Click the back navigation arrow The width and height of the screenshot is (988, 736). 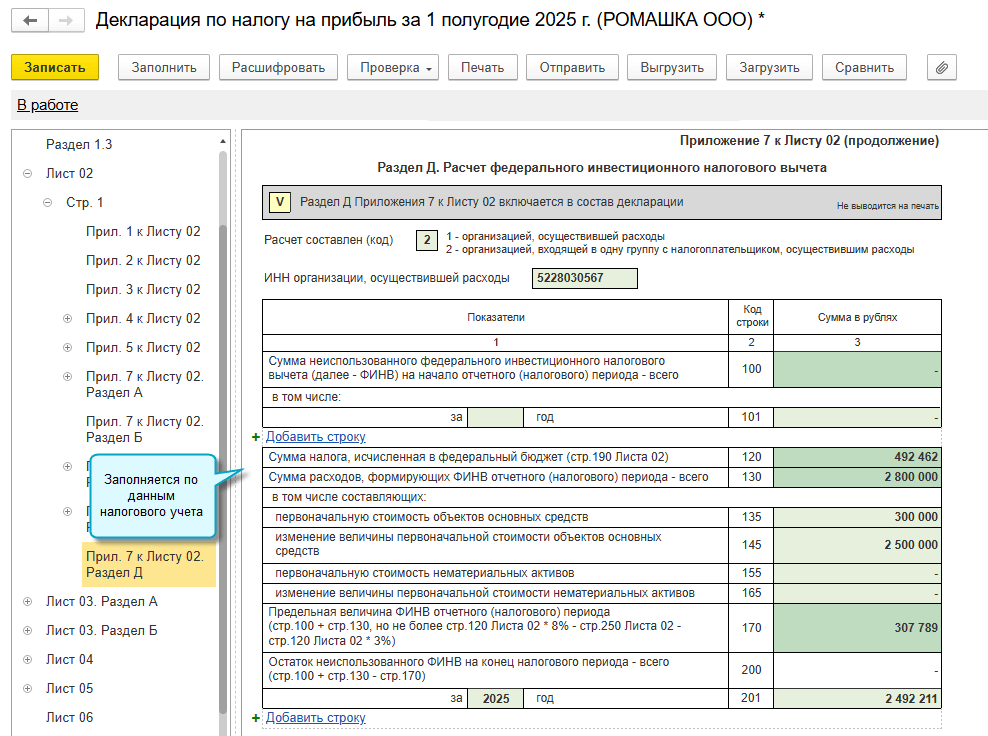(x=30, y=20)
